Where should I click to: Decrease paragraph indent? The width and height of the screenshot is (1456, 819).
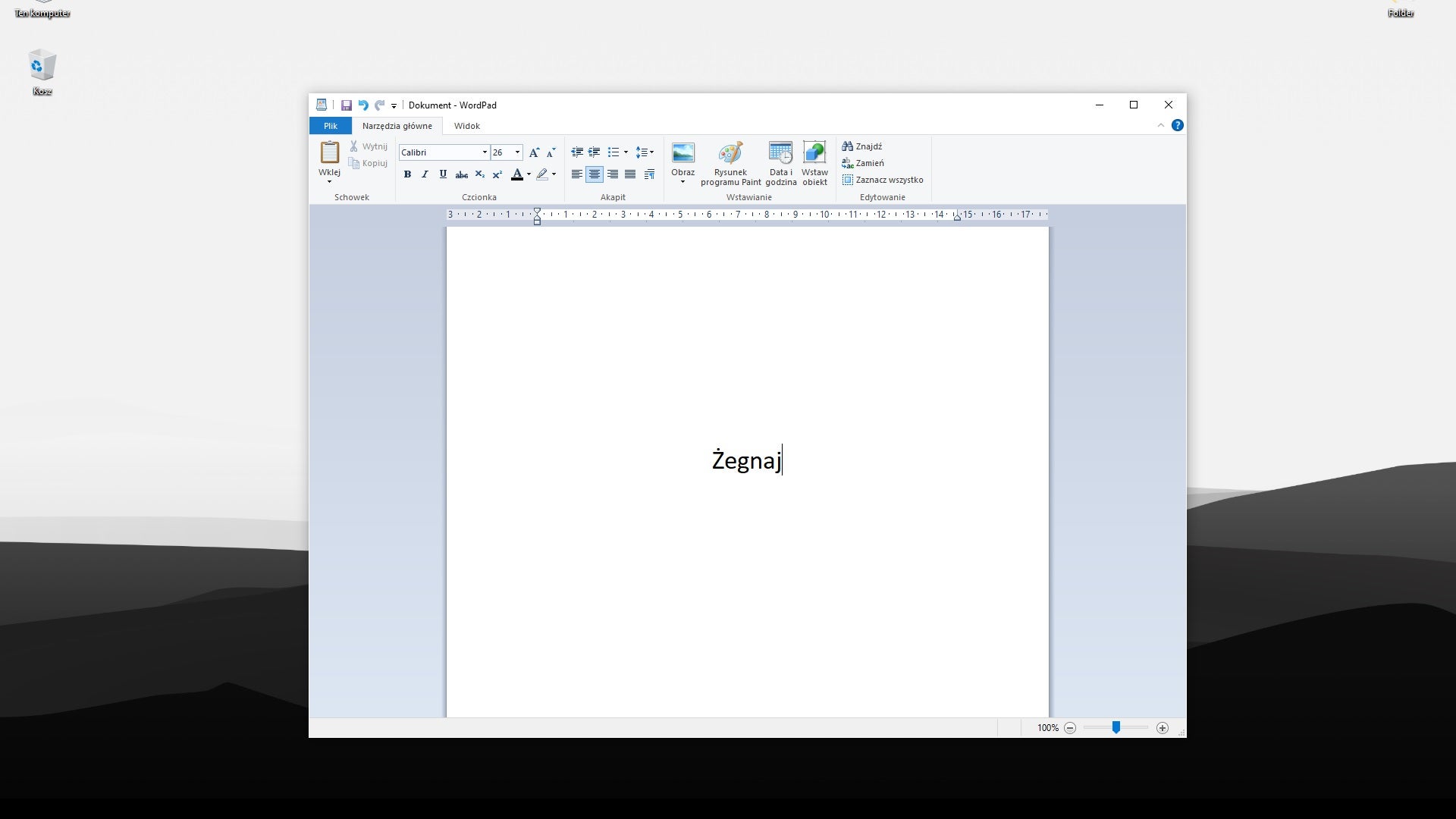click(577, 152)
